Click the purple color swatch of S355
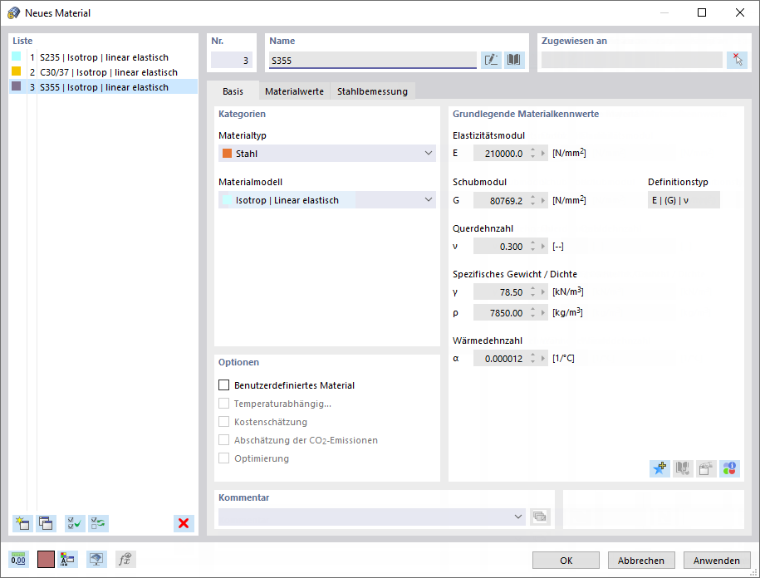This screenshot has height=578, width=760. (x=16, y=86)
